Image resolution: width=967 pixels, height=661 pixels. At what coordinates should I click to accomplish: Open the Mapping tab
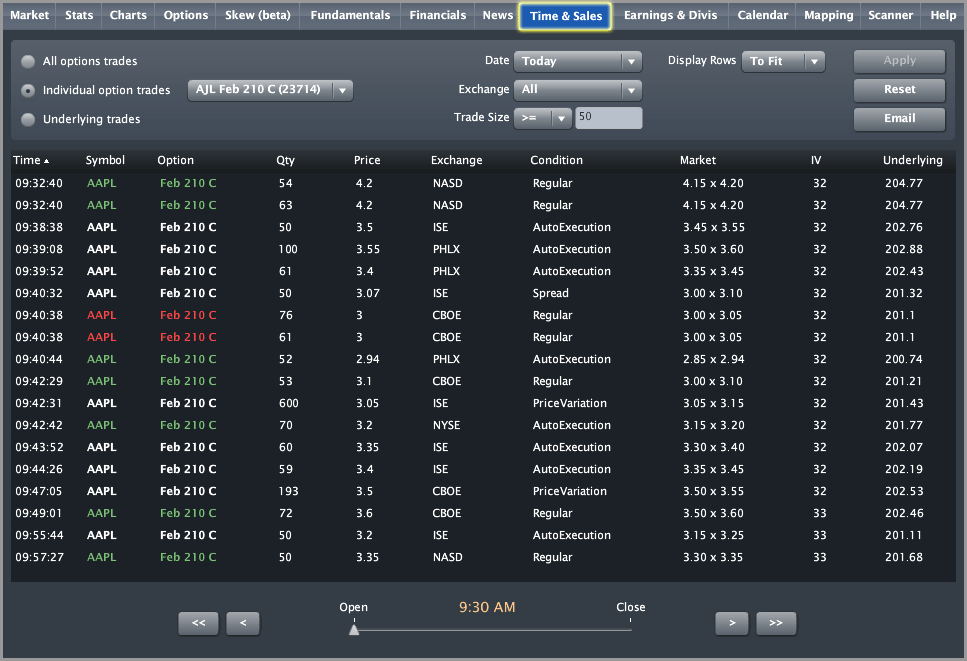coord(828,15)
